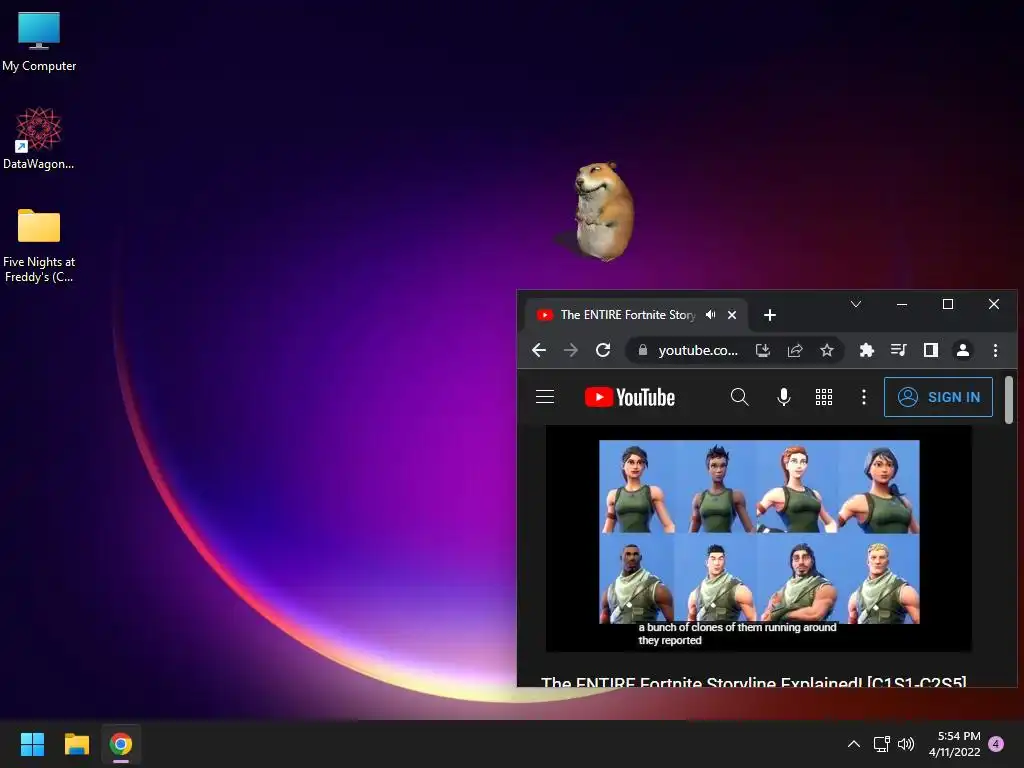The image size is (1024, 768).
Task: Show hidden tray icons chevron
Action: coord(854,744)
